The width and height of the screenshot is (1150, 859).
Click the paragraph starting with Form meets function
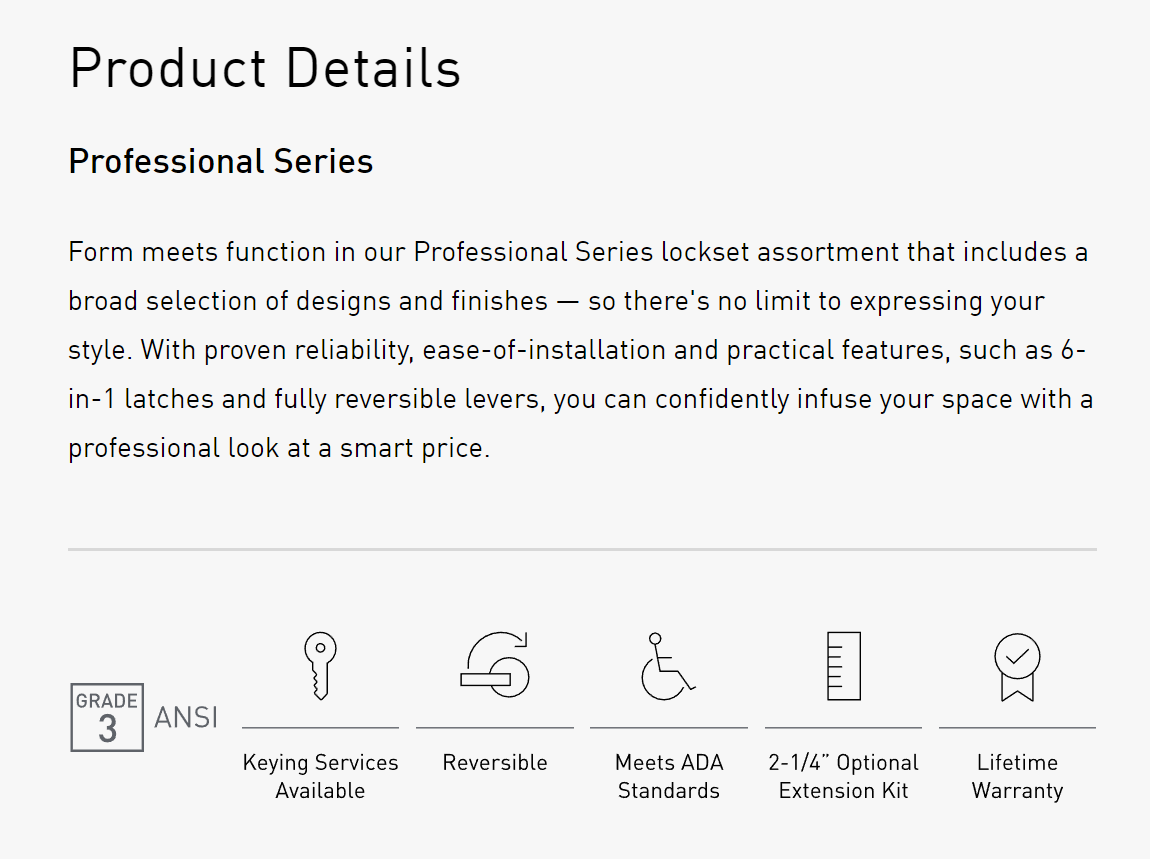pyautogui.click(x=581, y=350)
